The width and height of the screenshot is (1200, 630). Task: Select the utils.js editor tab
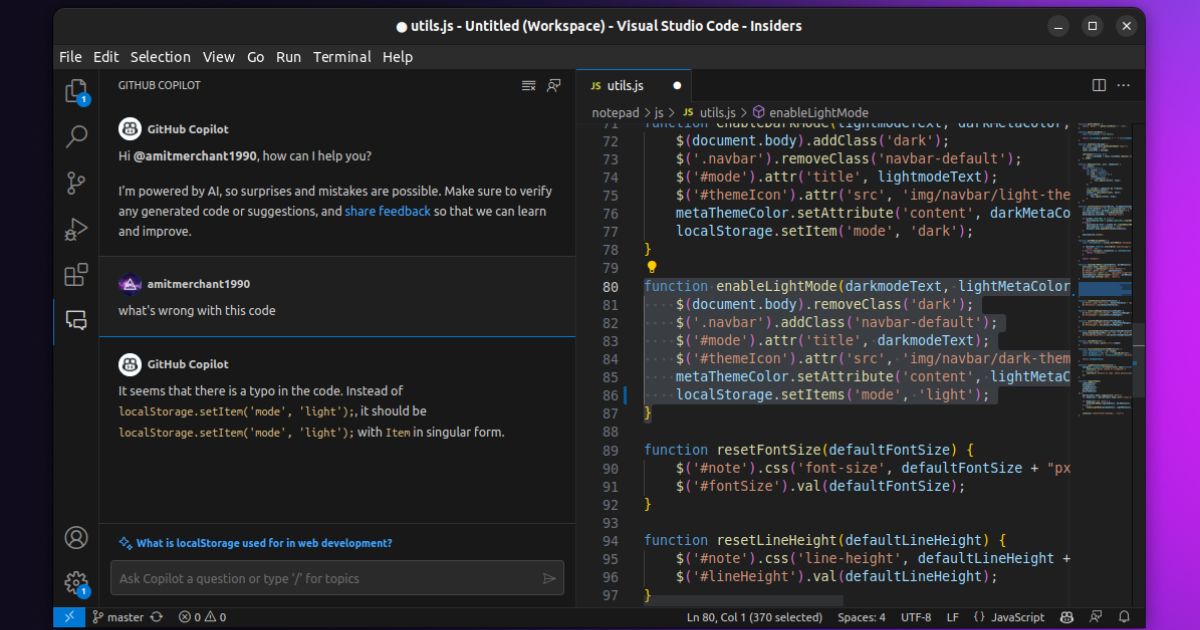[x=634, y=86]
